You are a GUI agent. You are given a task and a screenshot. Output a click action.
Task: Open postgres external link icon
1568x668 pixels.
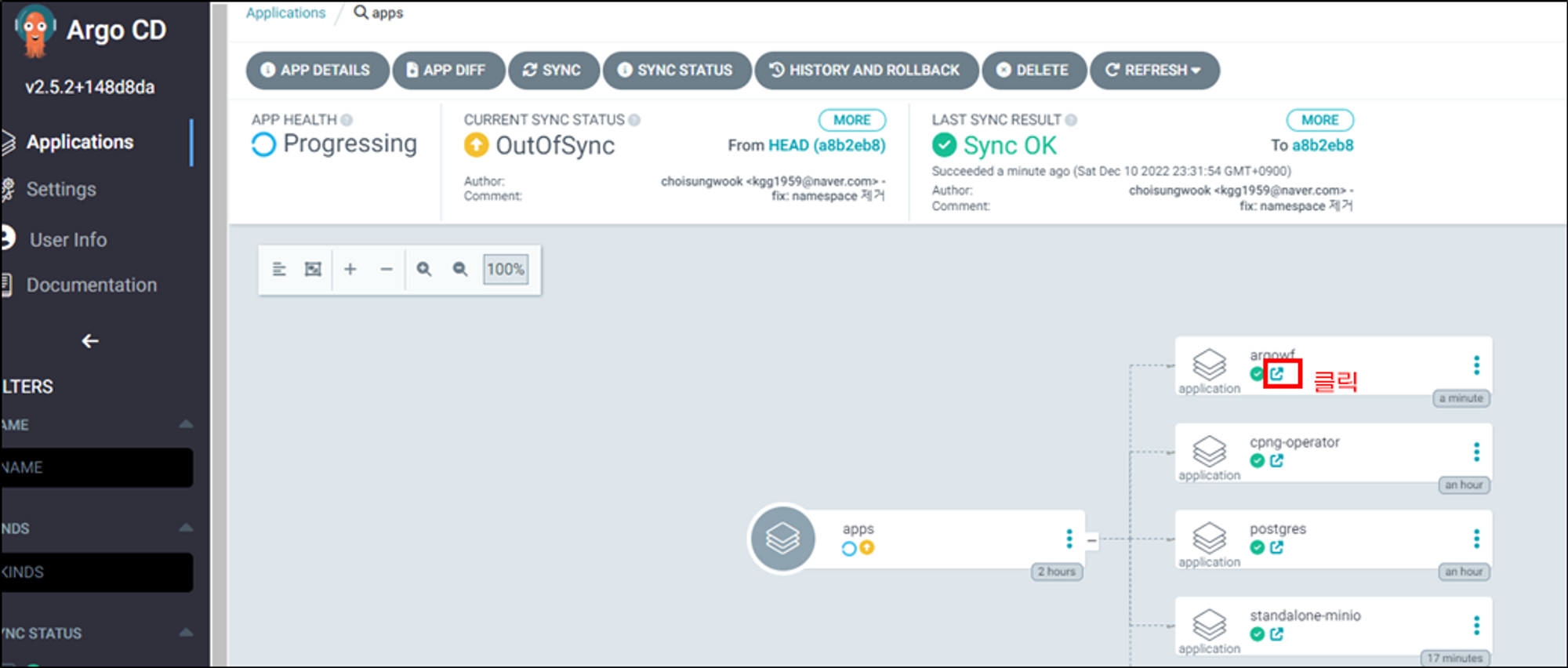(x=1277, y=547)
